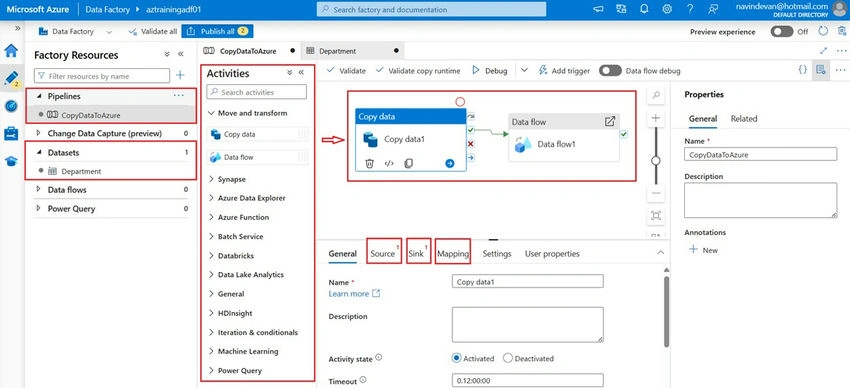The width and height of the screenshot is (850, 388).
Task: Open the feedback person icon in top bar
Action: click(713, 9)
